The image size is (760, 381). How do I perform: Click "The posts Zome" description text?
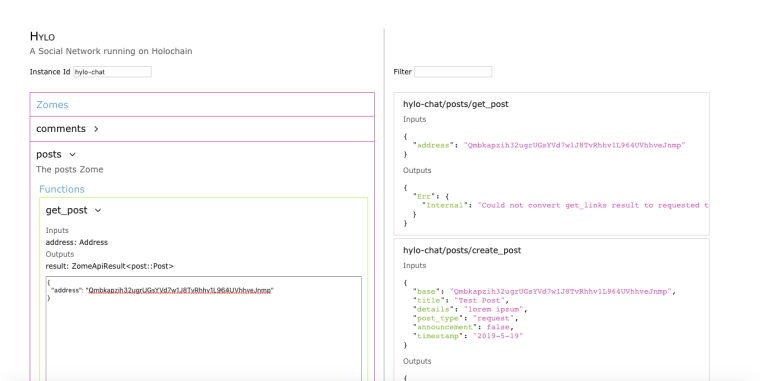tap(70, 169)
